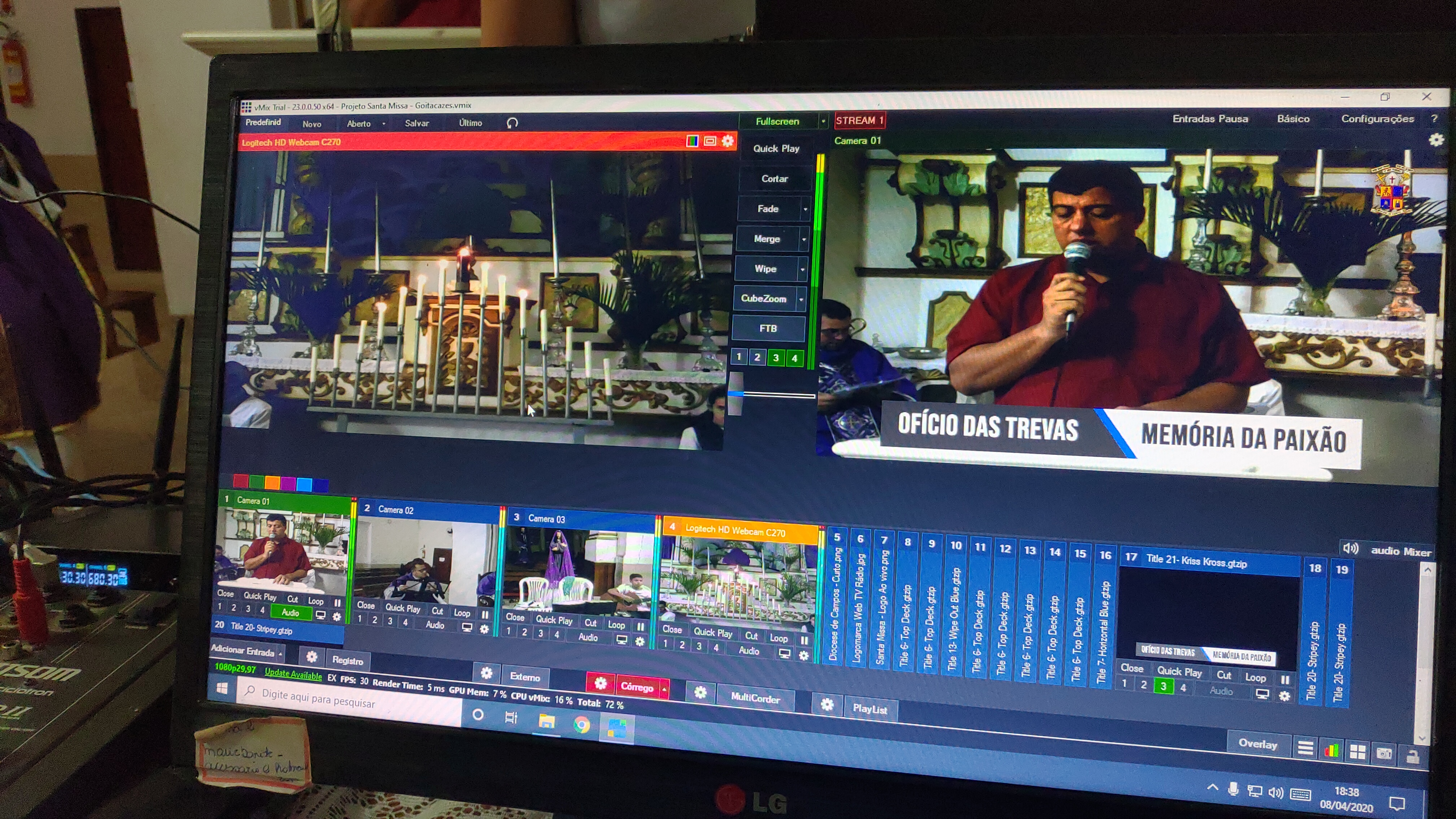Click the color bars icon in preview header

pos(692,141)
